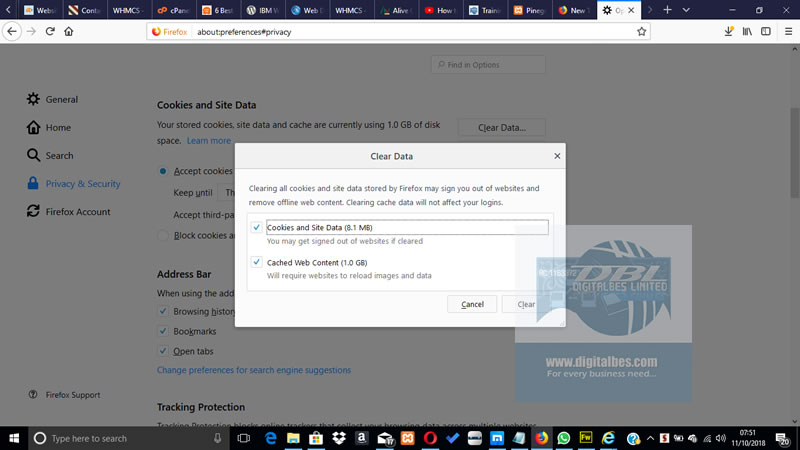Click the Type here to search box

[x=128, y=438]
